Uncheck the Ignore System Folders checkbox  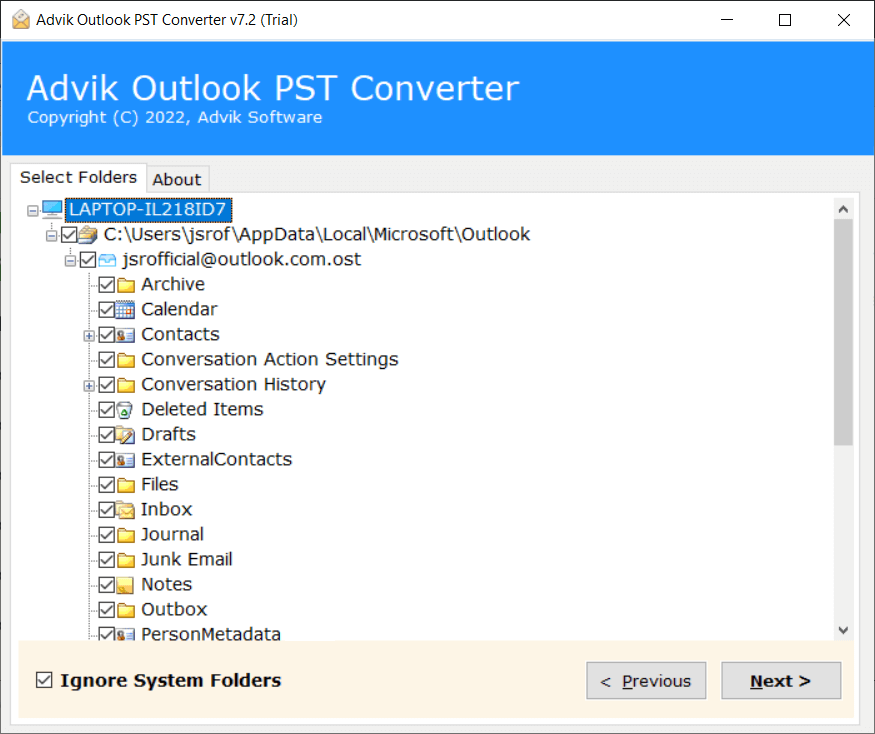[x=44, y=680]
